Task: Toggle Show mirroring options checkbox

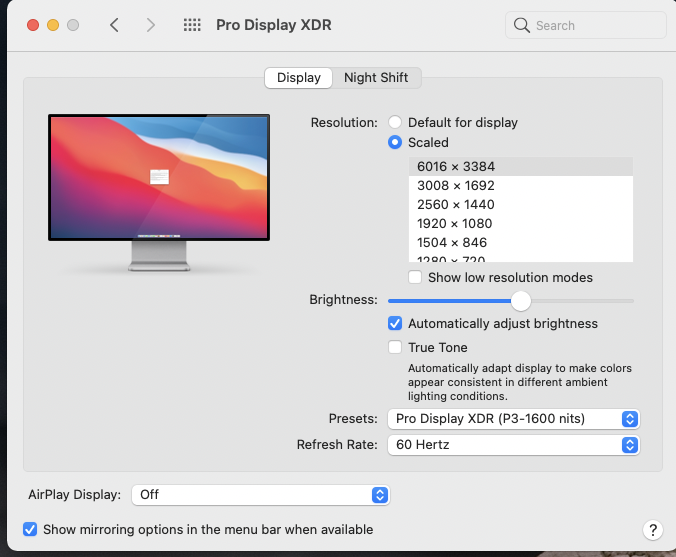Action: point(30,529)
